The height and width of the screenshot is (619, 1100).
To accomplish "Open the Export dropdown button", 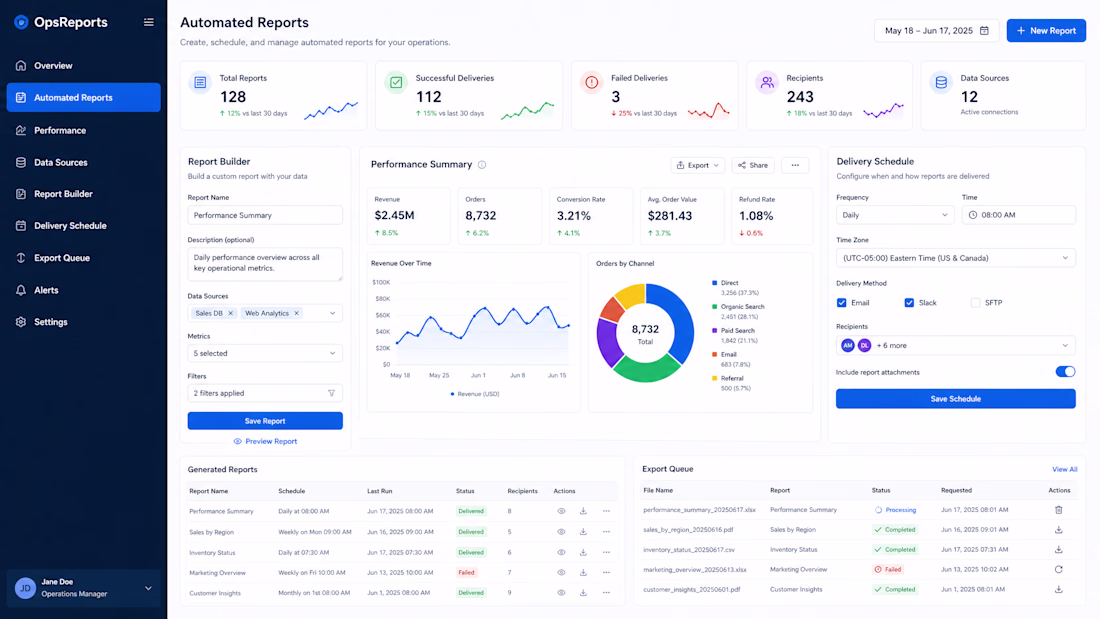I will (697, 166).
